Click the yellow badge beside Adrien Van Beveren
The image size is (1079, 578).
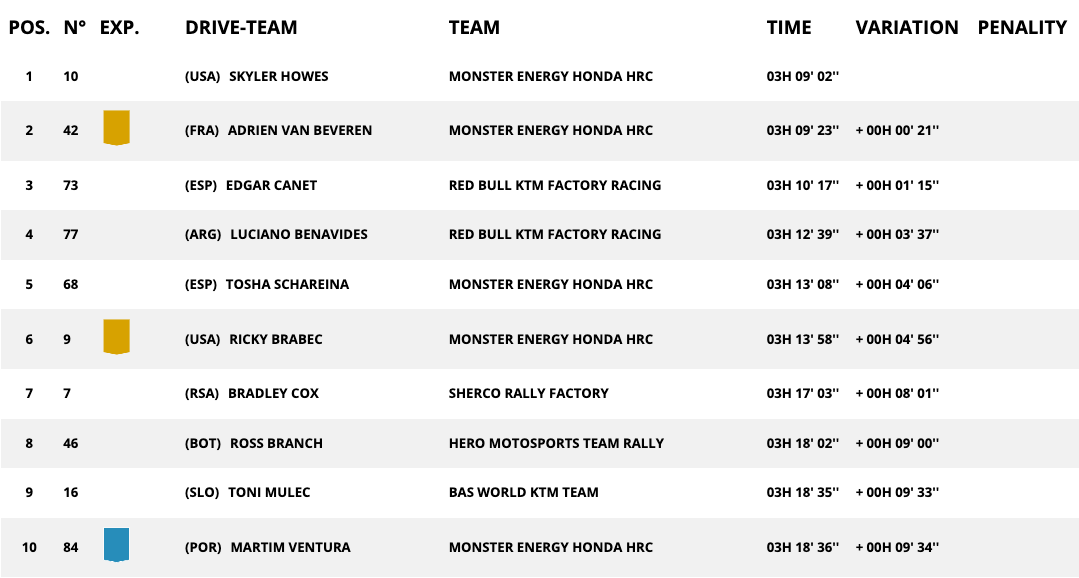pyautogui.click(x=117, y=128)
